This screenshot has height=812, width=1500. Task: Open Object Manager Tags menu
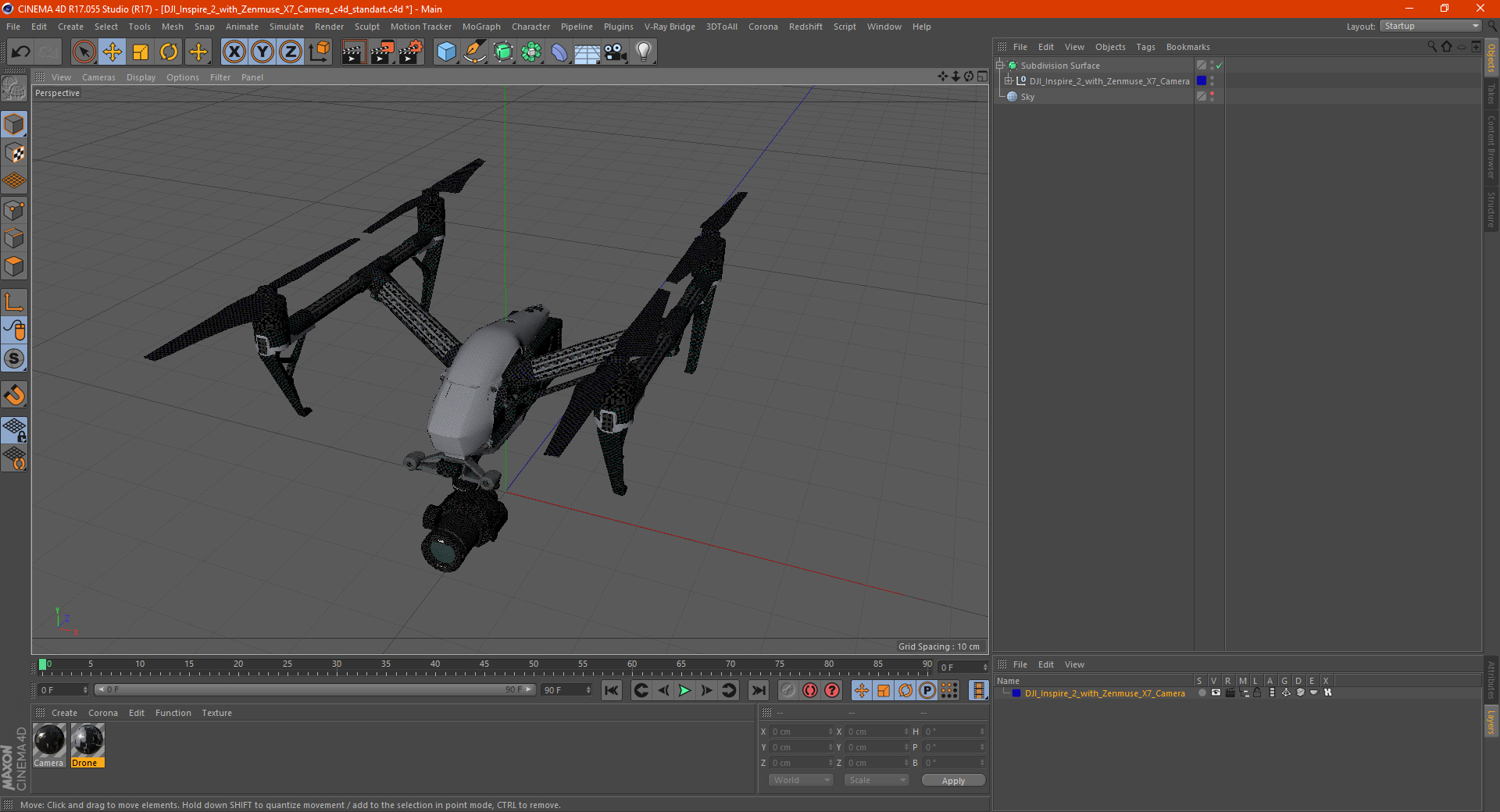coord(1145,47)
